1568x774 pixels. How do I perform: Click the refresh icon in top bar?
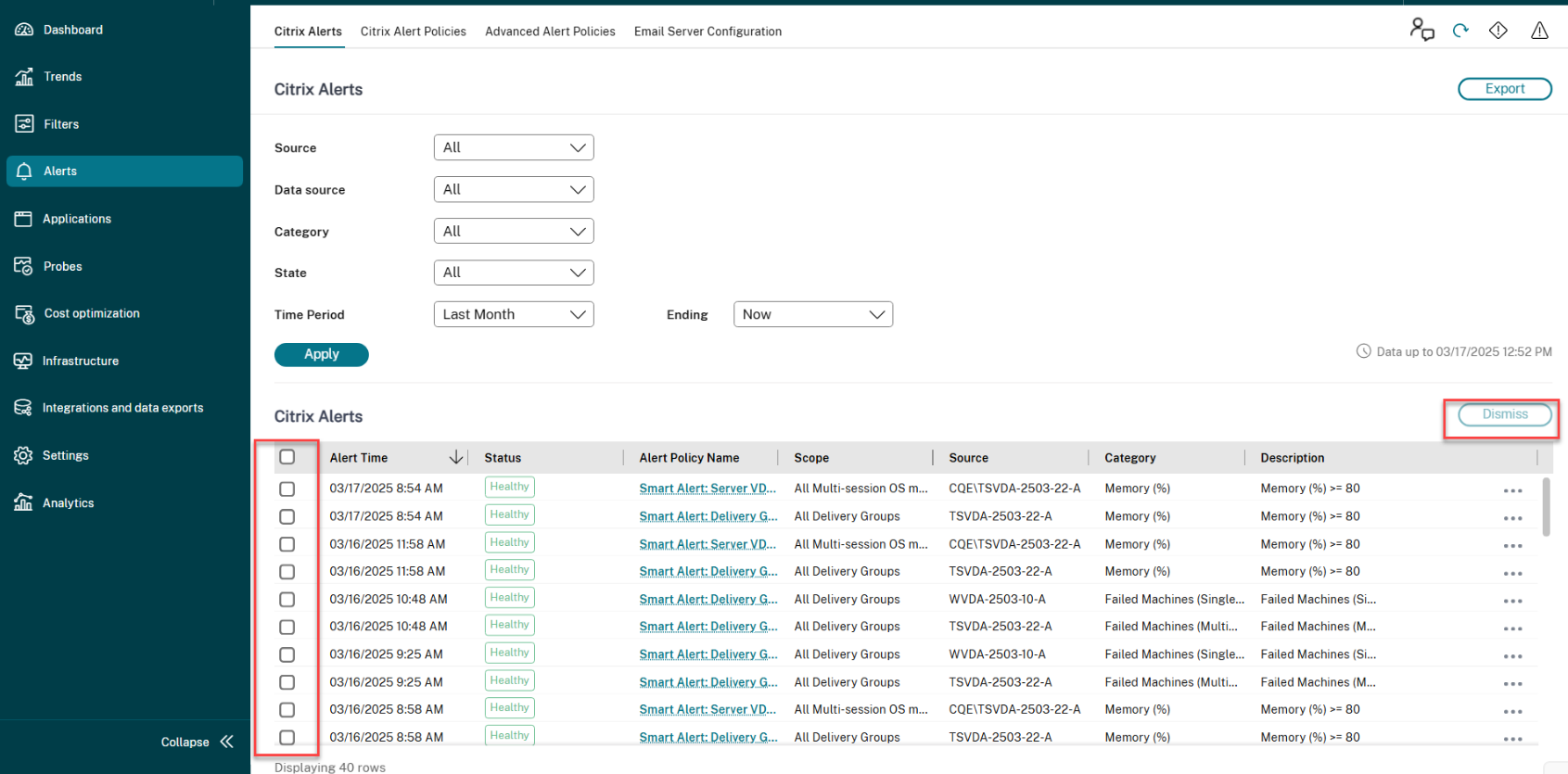pyautogui.click(x=1460, y=31)
